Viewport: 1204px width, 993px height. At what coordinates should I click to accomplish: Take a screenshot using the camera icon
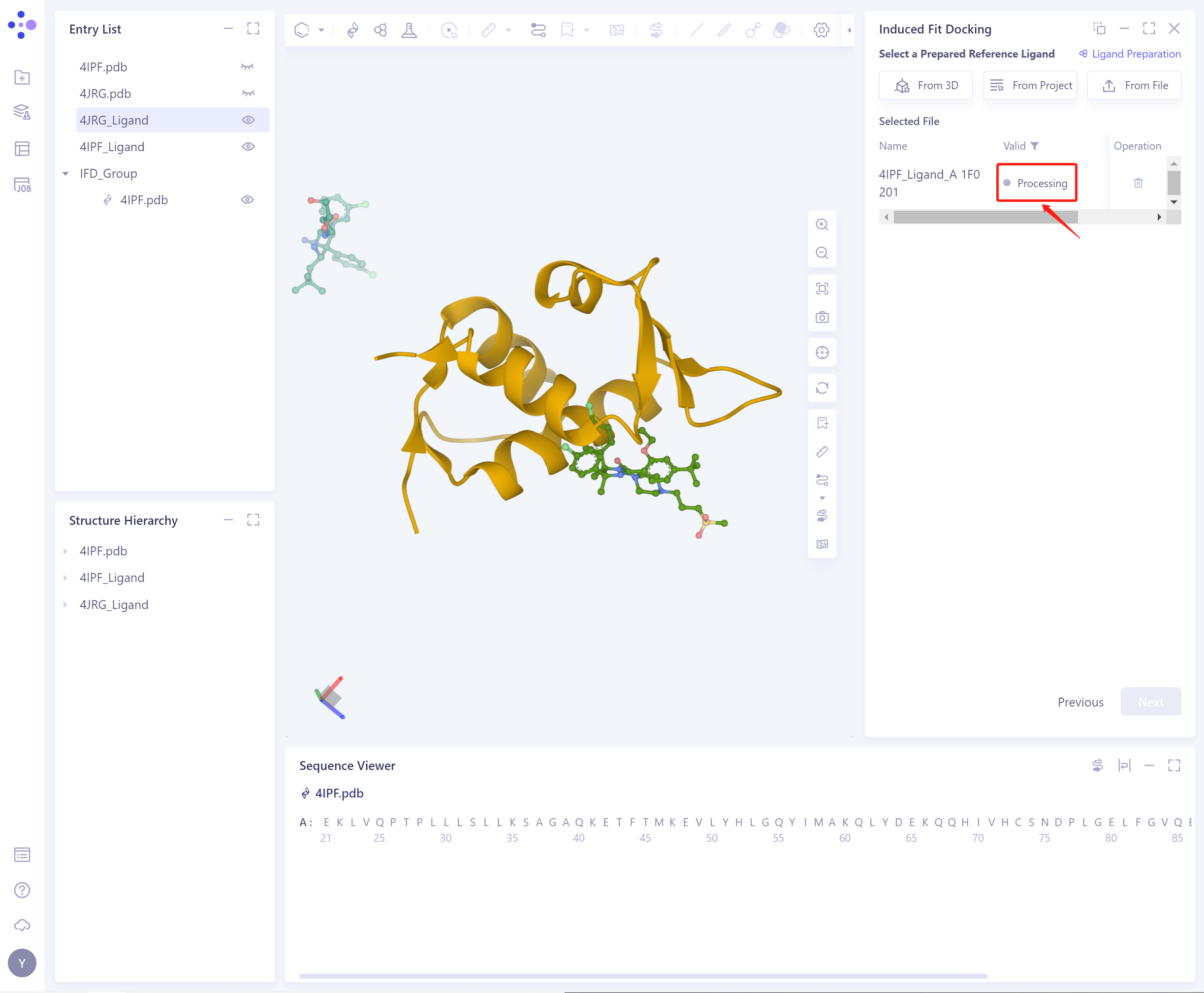tap(822, 317)
